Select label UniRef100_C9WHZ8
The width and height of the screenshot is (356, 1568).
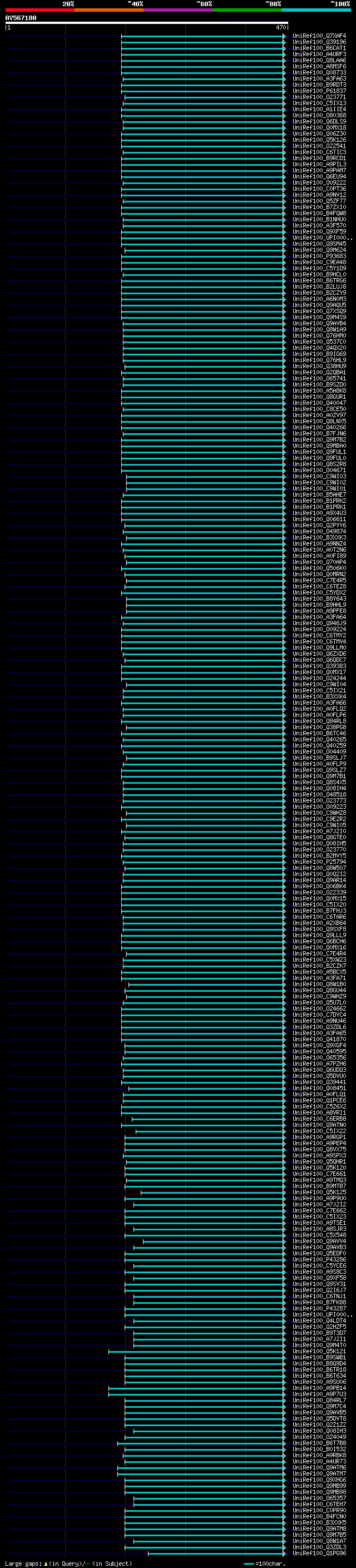319,813
